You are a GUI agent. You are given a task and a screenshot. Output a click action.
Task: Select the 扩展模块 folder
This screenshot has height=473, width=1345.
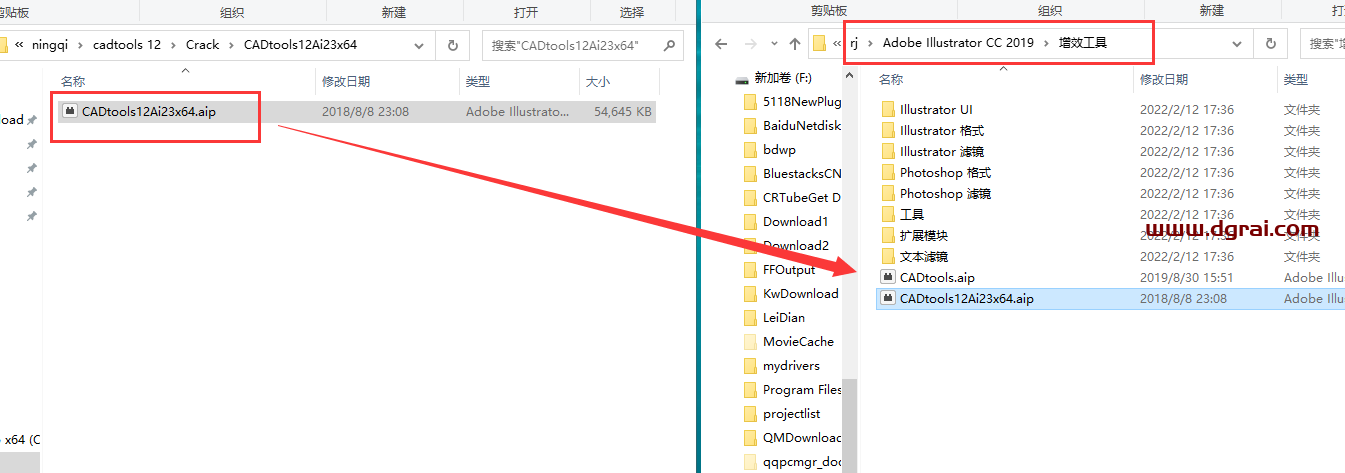coord(923,235)
